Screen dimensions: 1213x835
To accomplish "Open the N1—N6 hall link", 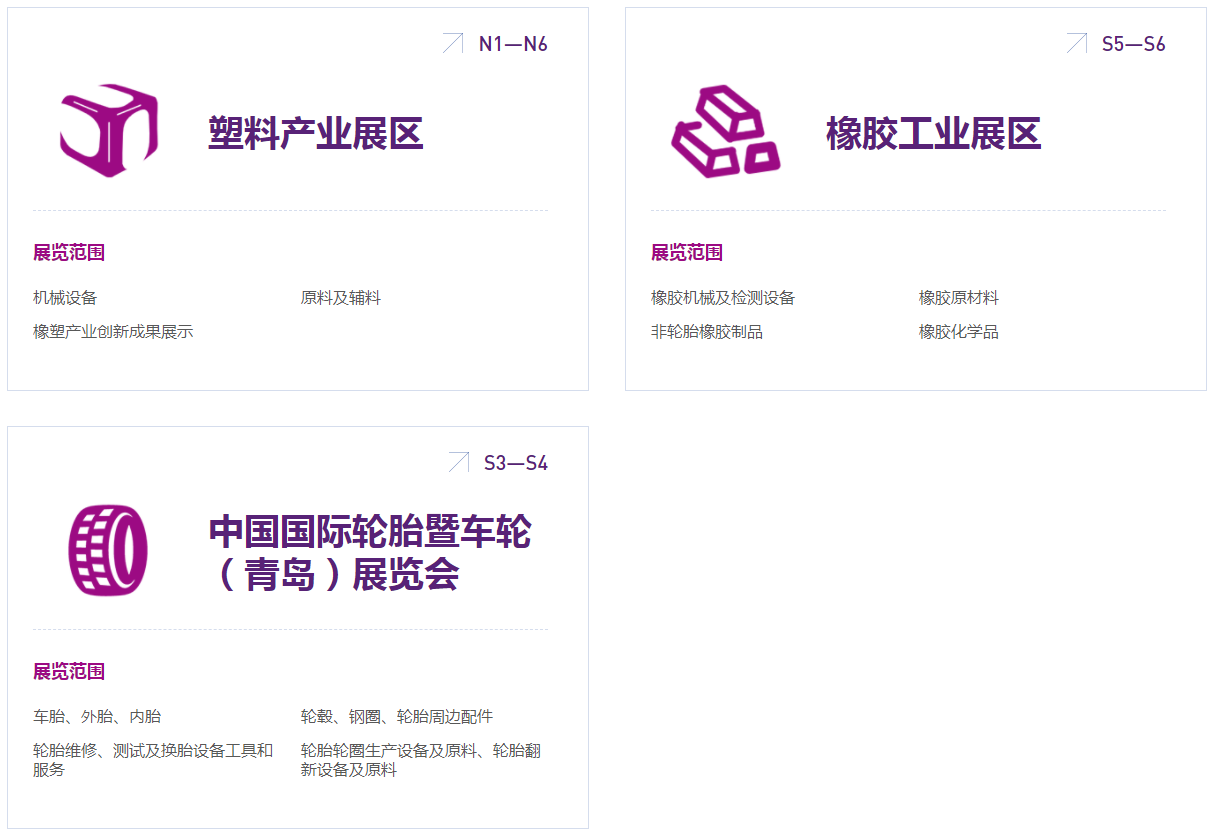I will [x=513, y=44].
